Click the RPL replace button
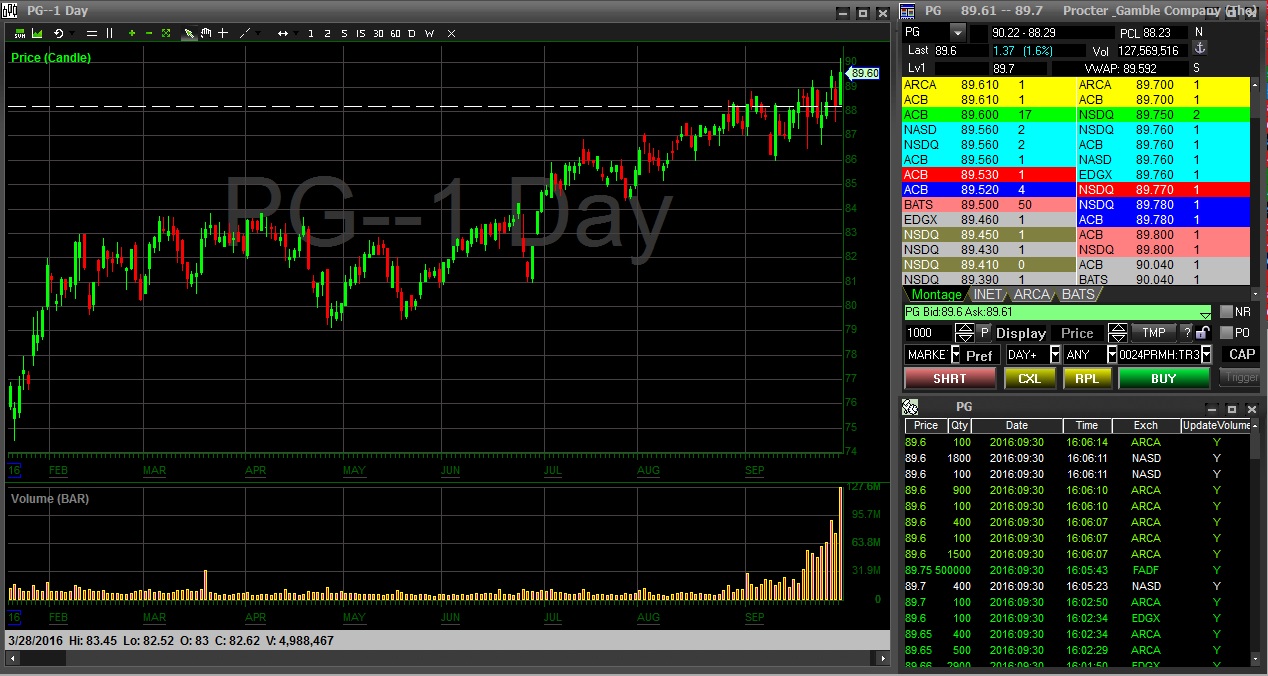 [1087, 379]
